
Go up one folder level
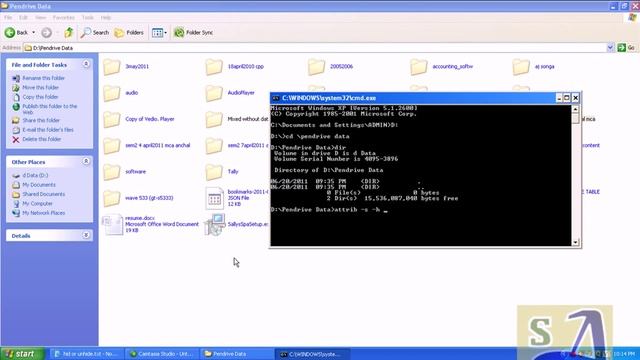point(69,33)
